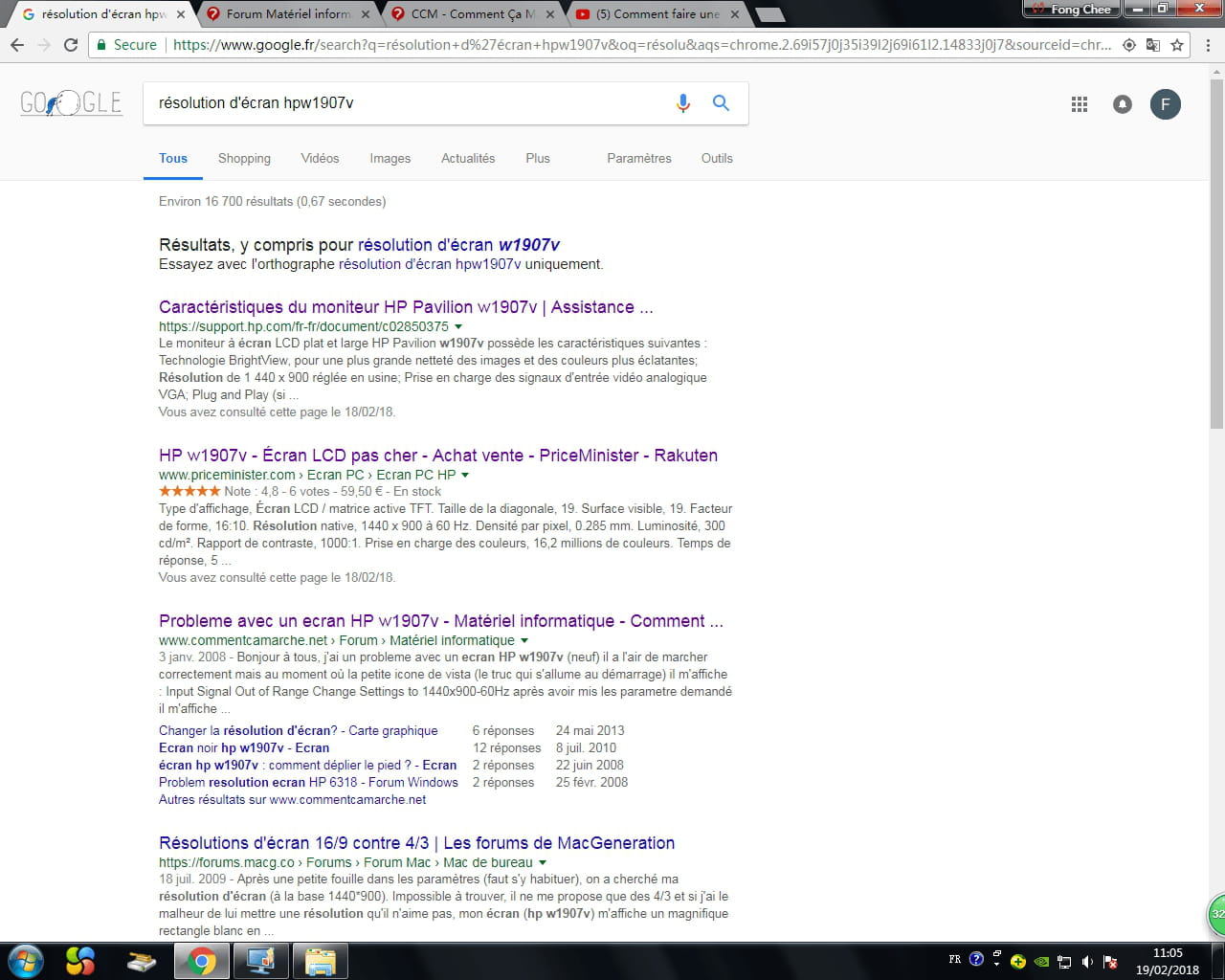The height and width of the screenshot is (980, 1225).
Task: Bookmark this page with the star icon
Action: pyautogui.click(x=1177, y=45)
